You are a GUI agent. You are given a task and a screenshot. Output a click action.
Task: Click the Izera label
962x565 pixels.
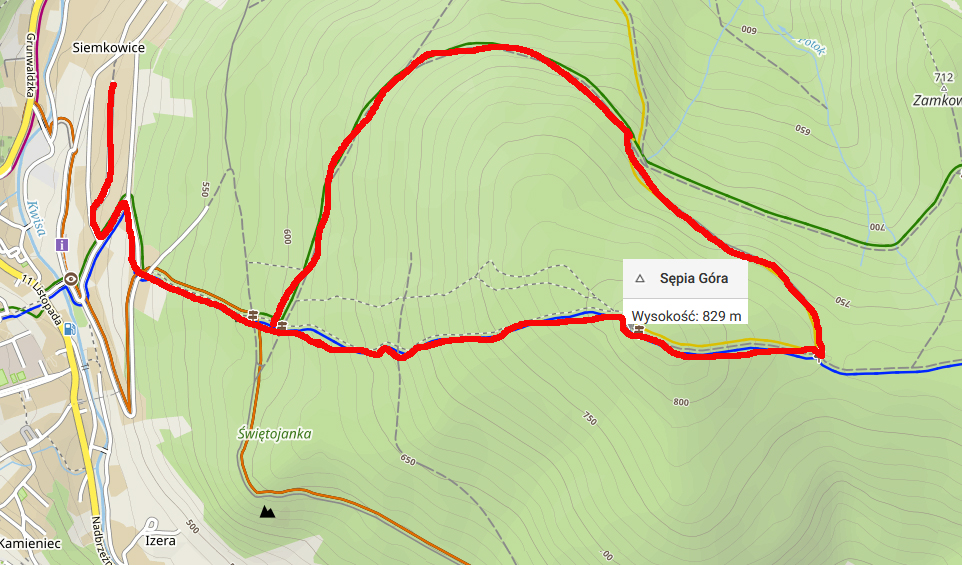point(160,541)
